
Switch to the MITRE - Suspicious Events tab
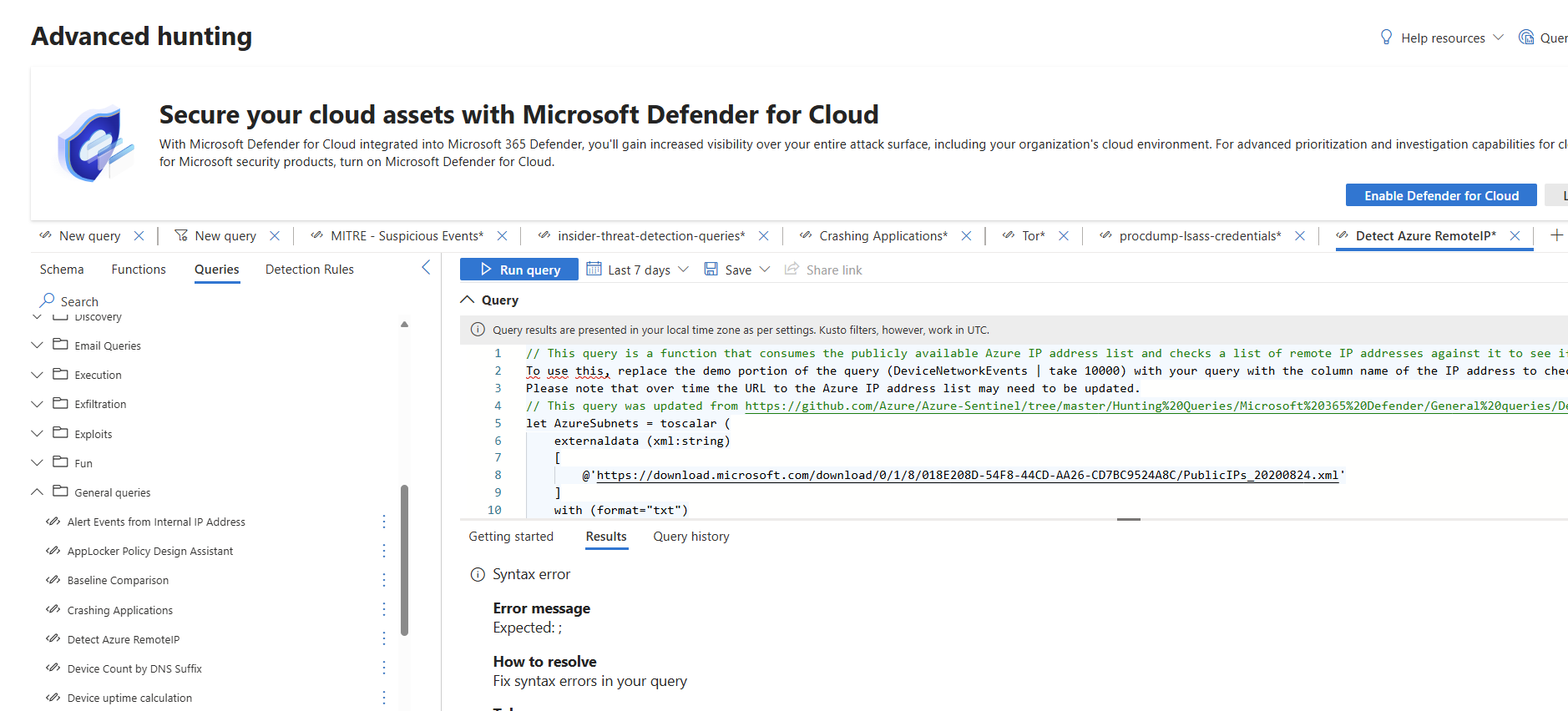tap(407, 236)
